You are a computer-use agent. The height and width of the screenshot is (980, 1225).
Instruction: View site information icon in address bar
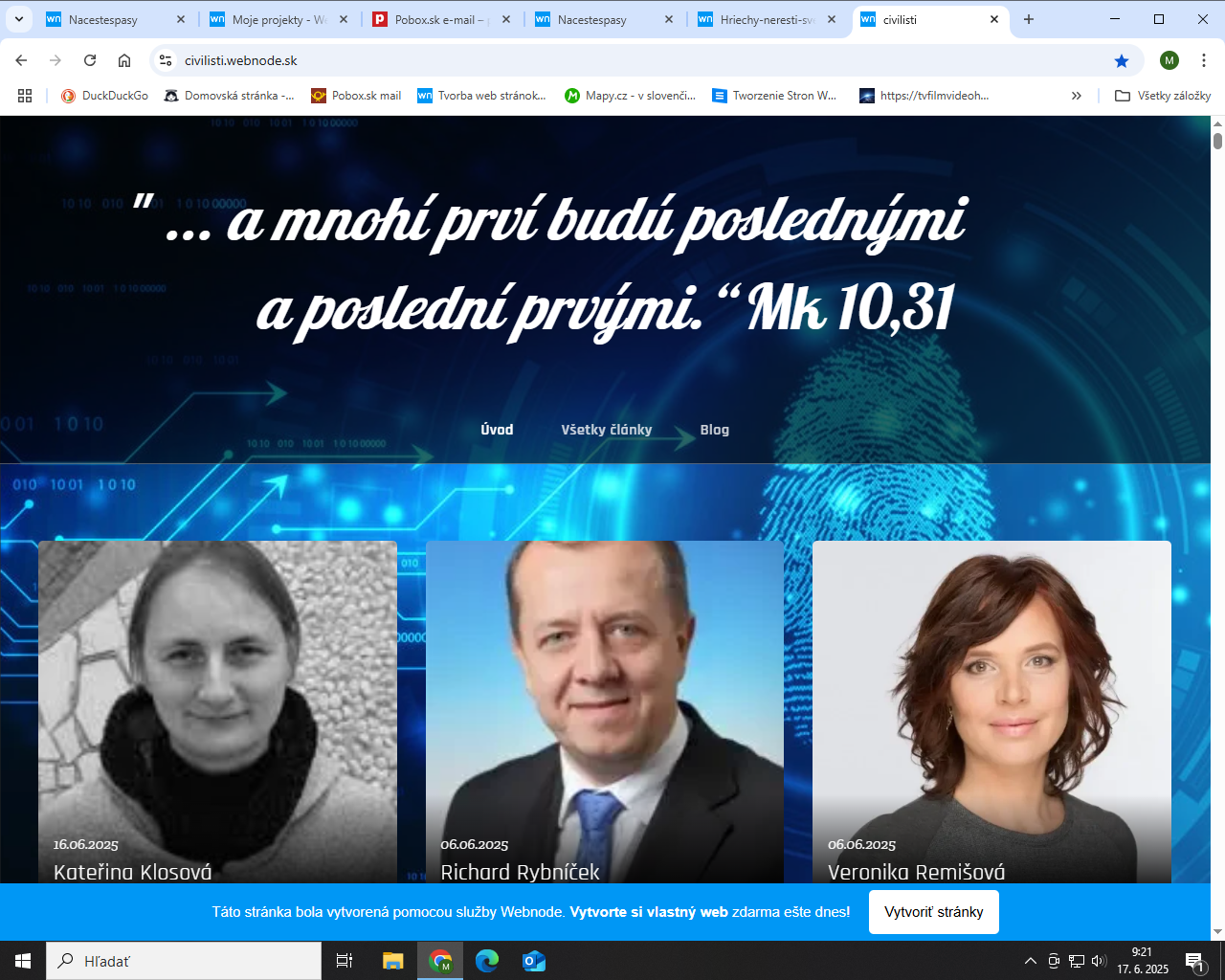(166, 60)
